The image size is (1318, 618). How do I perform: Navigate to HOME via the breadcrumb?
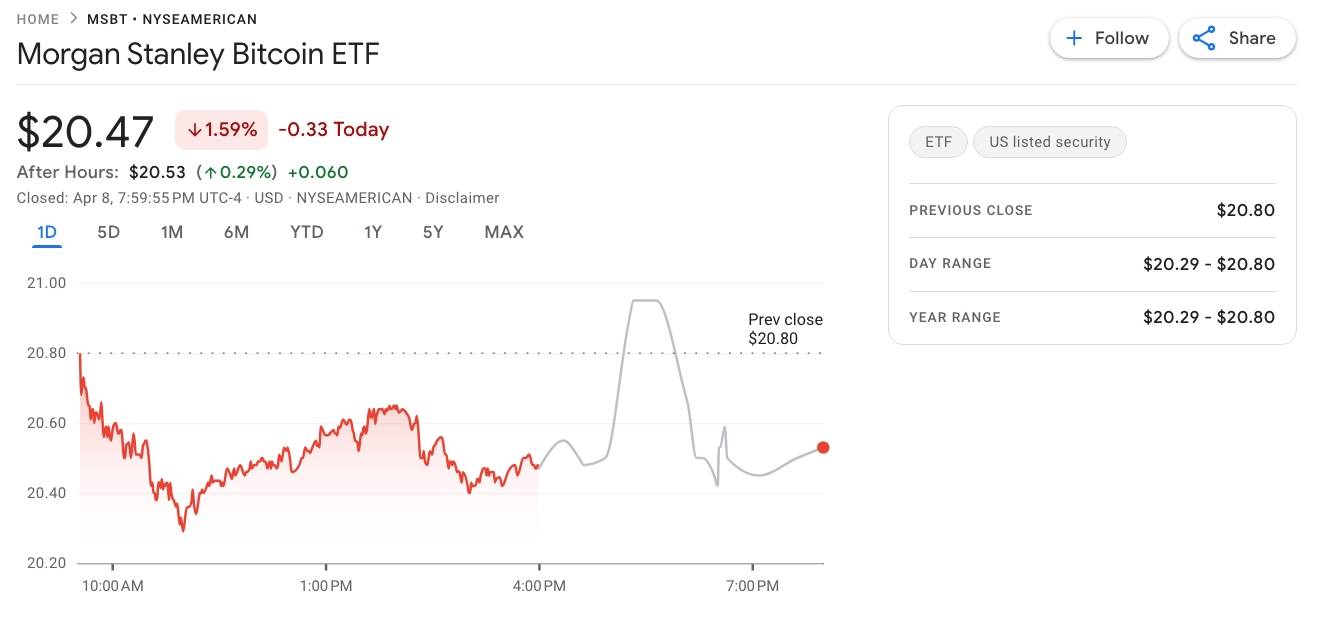[x=37, y=18]
